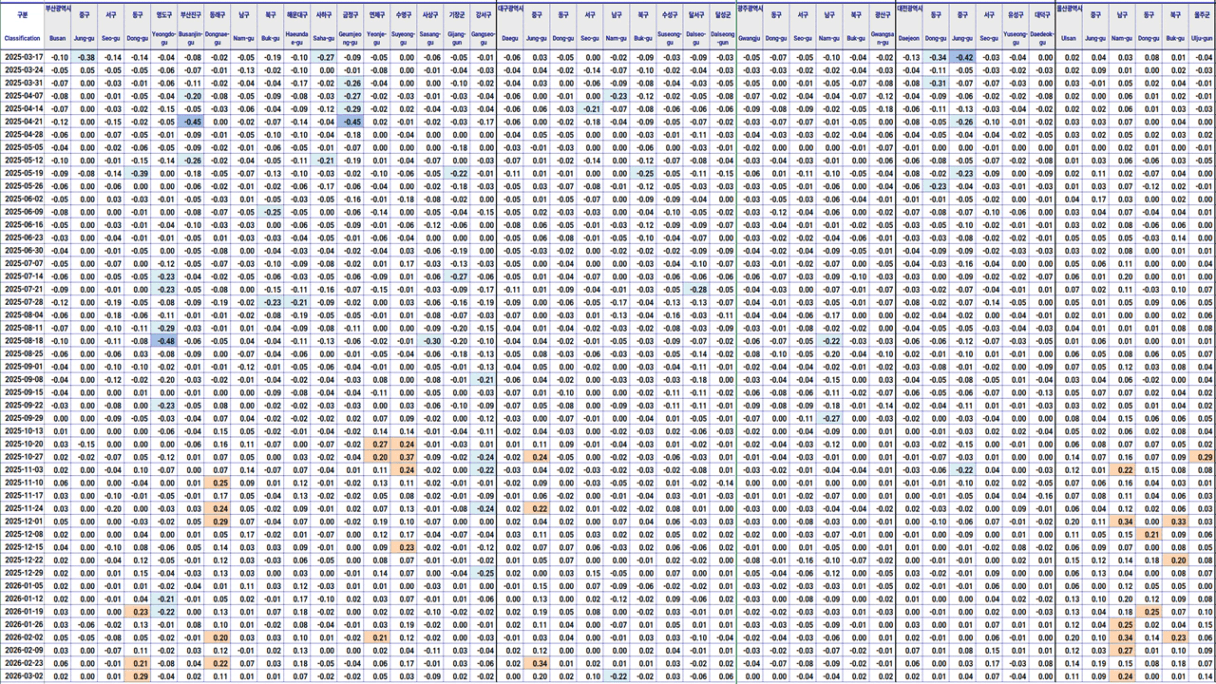Viewport: 1216px width, 684px height.
Task: Click the highlighted -0.42 cell in 2025-03-17 row
Action: tap(963, 58)
